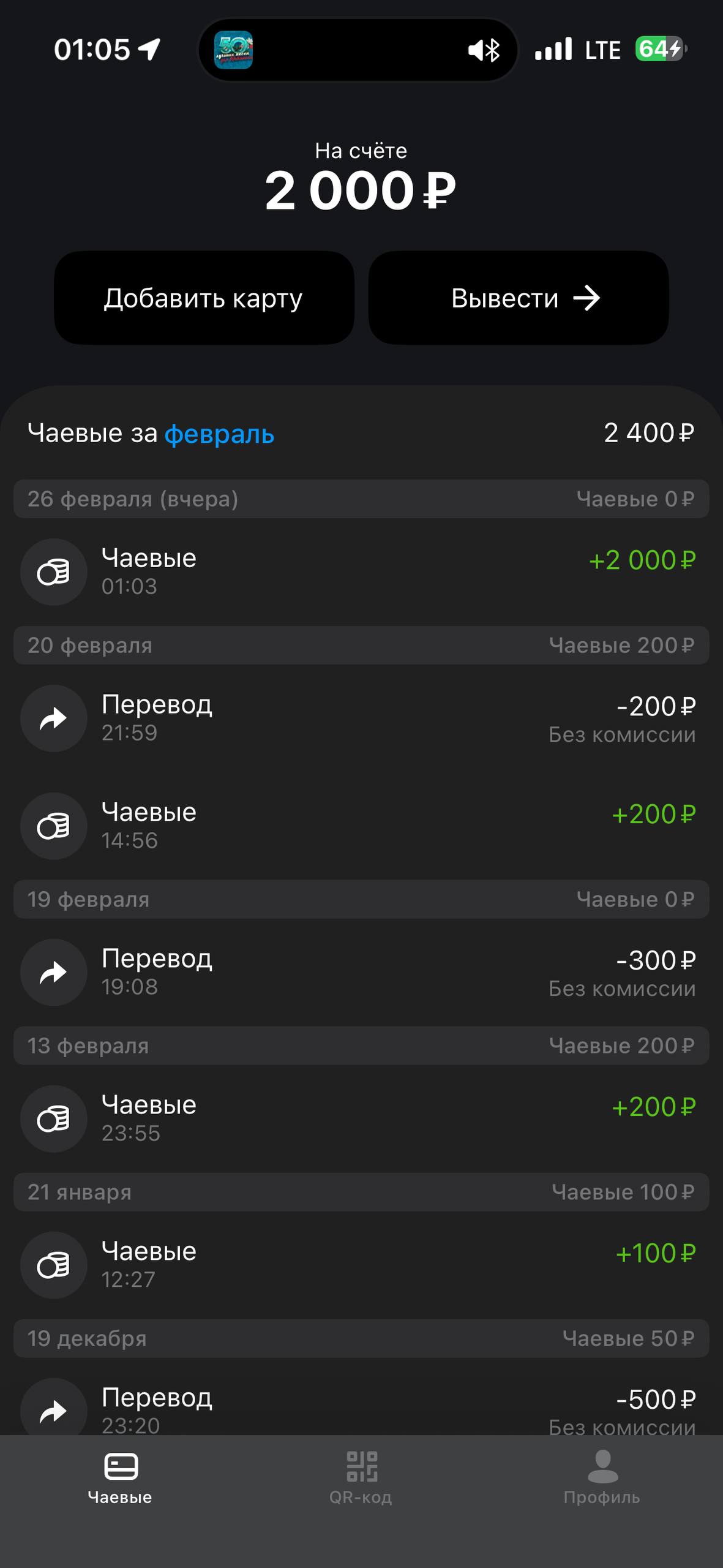Viewport: 723px width, 1568px height.
Task: Switch to the Профиль tab
Action: [x=602, y=1477]
